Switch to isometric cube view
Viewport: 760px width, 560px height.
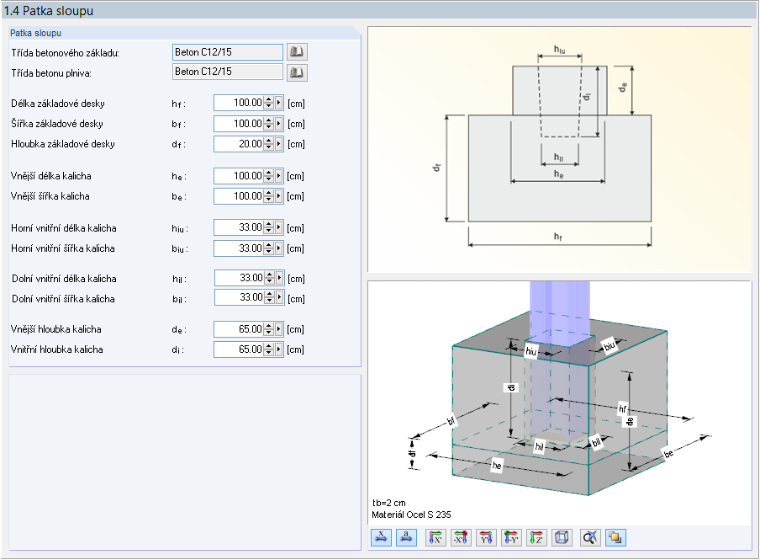point(561,537)
